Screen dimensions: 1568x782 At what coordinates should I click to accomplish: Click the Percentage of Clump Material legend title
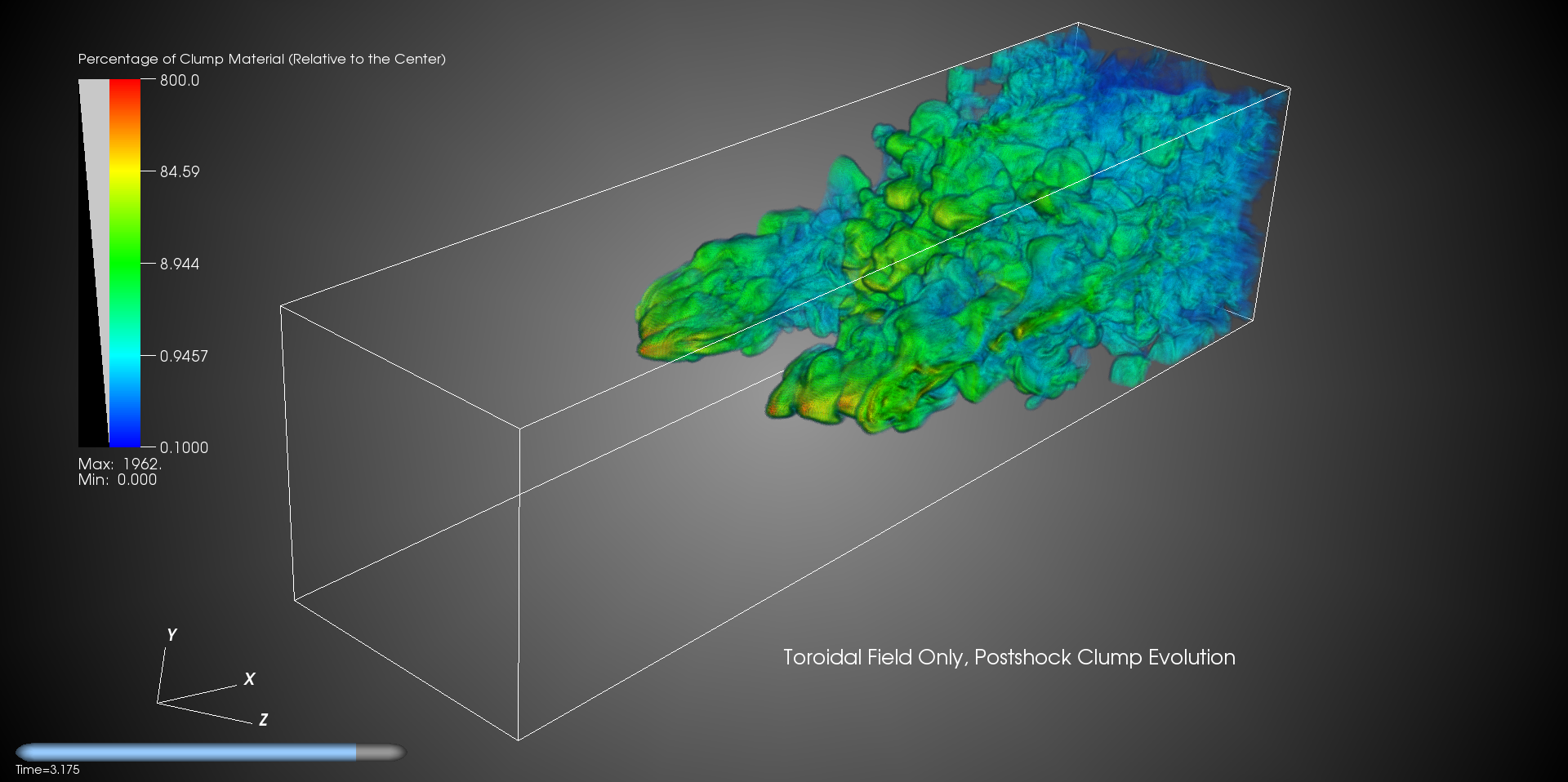261,59
